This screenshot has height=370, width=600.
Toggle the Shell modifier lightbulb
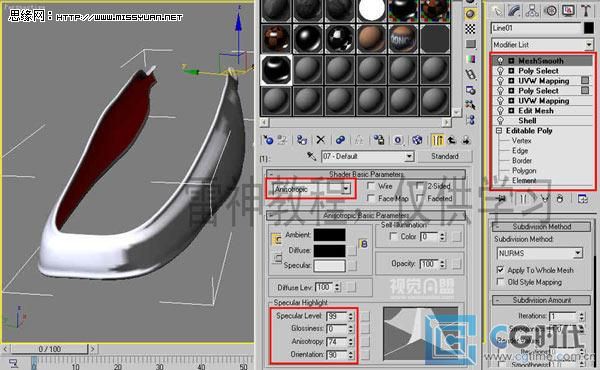tap(500, 121)
